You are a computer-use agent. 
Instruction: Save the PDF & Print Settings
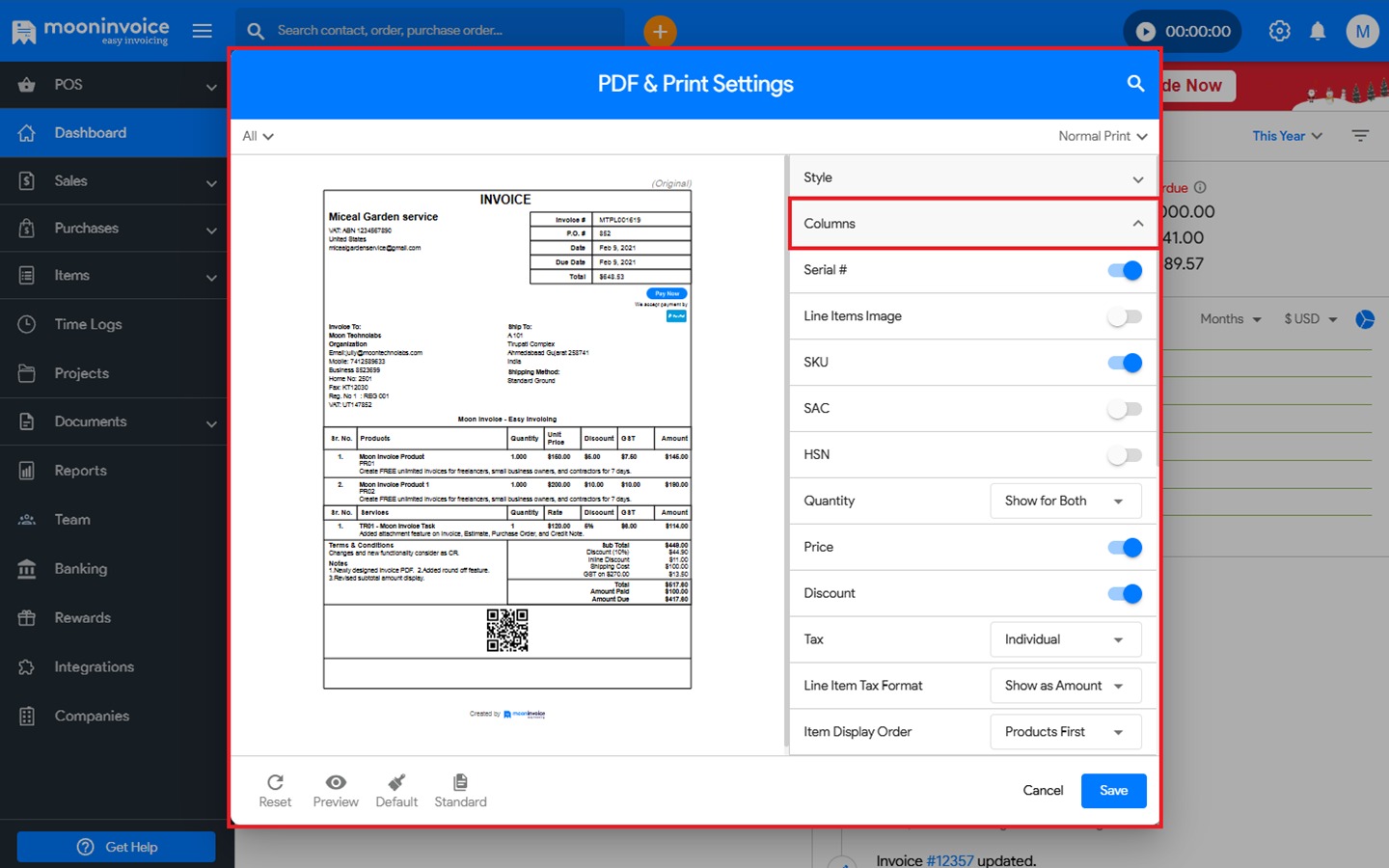coord(1113,790)
